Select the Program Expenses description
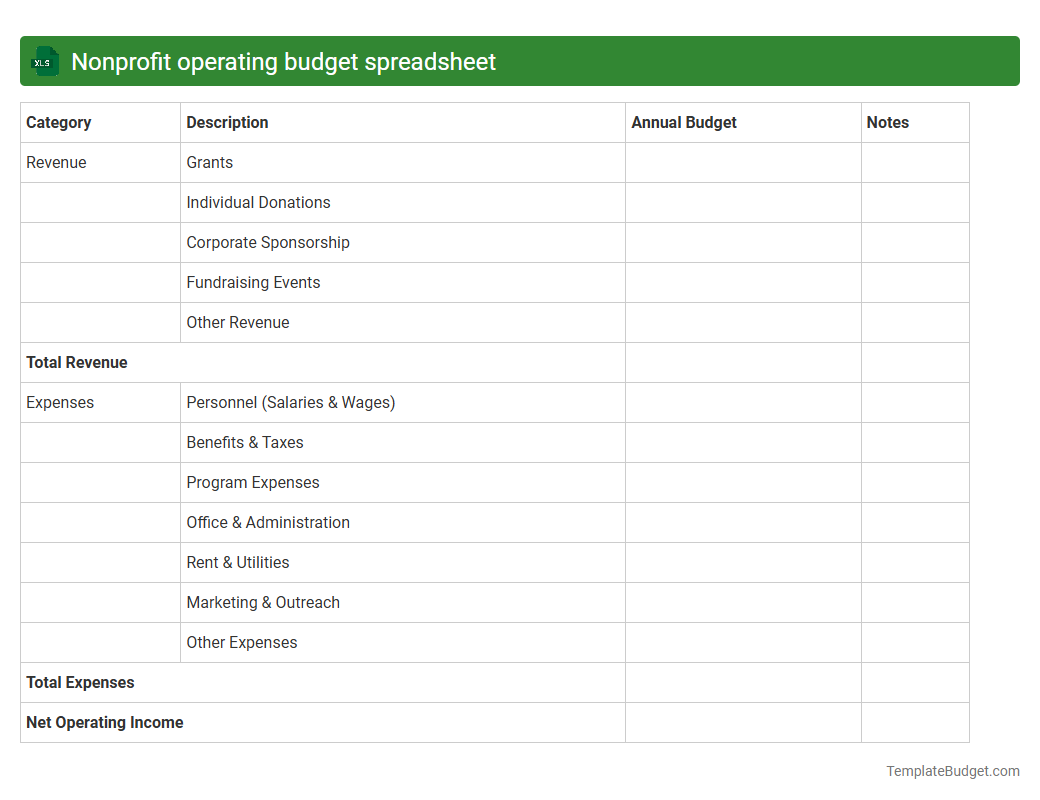 pyautogui.click(x=252, y=482)
